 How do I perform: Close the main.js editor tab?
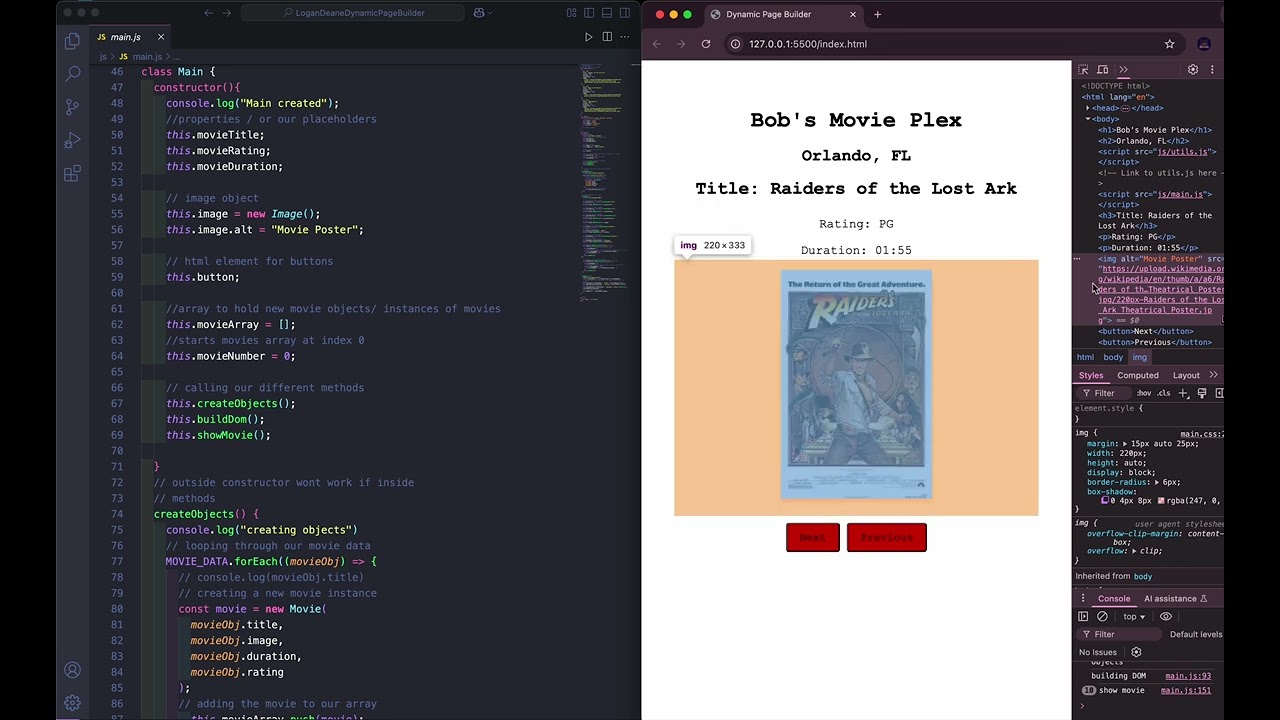click(160, 37)
